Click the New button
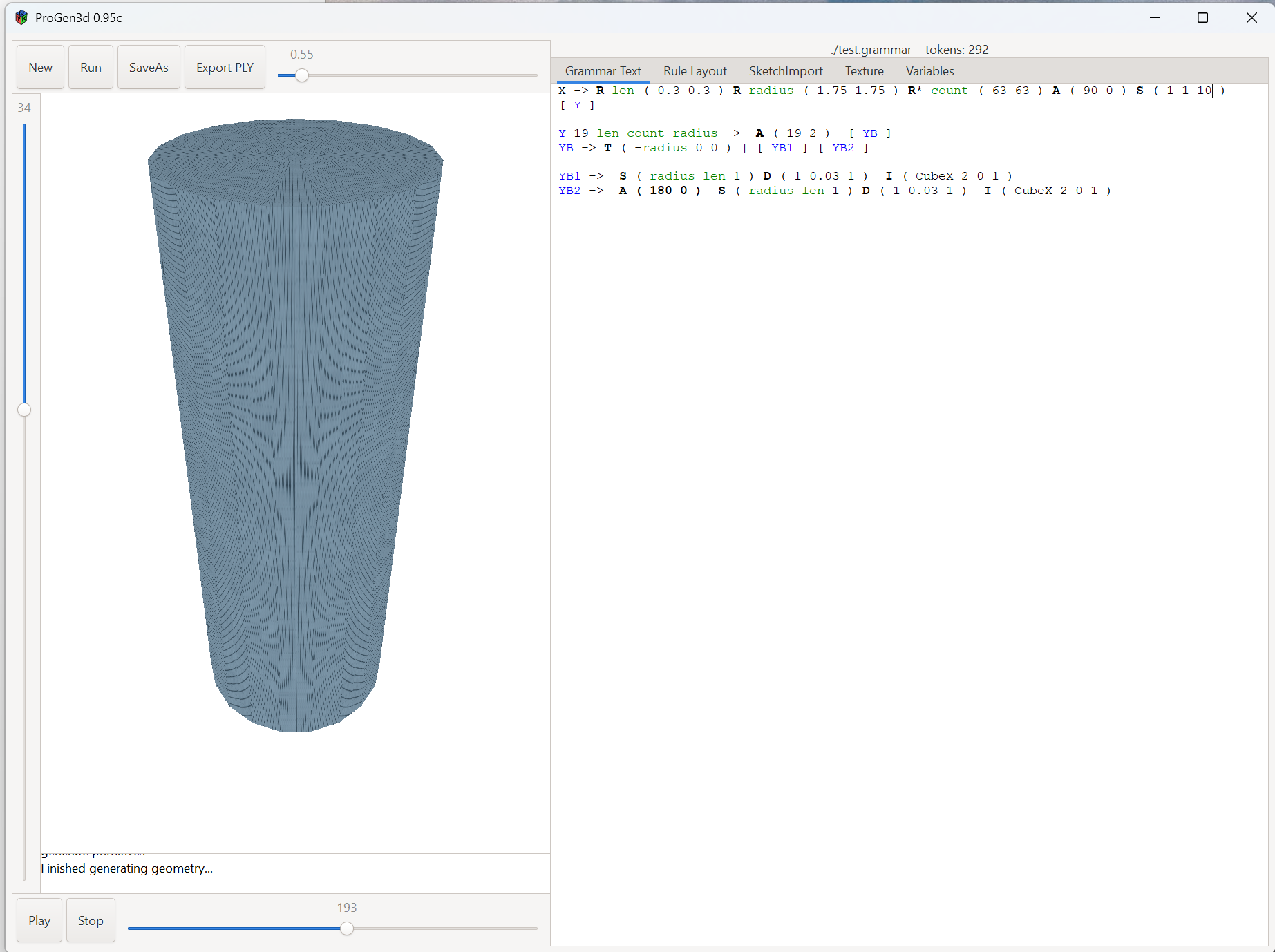This screenshot has height=952, width=1275. click(x=40, y=68)
